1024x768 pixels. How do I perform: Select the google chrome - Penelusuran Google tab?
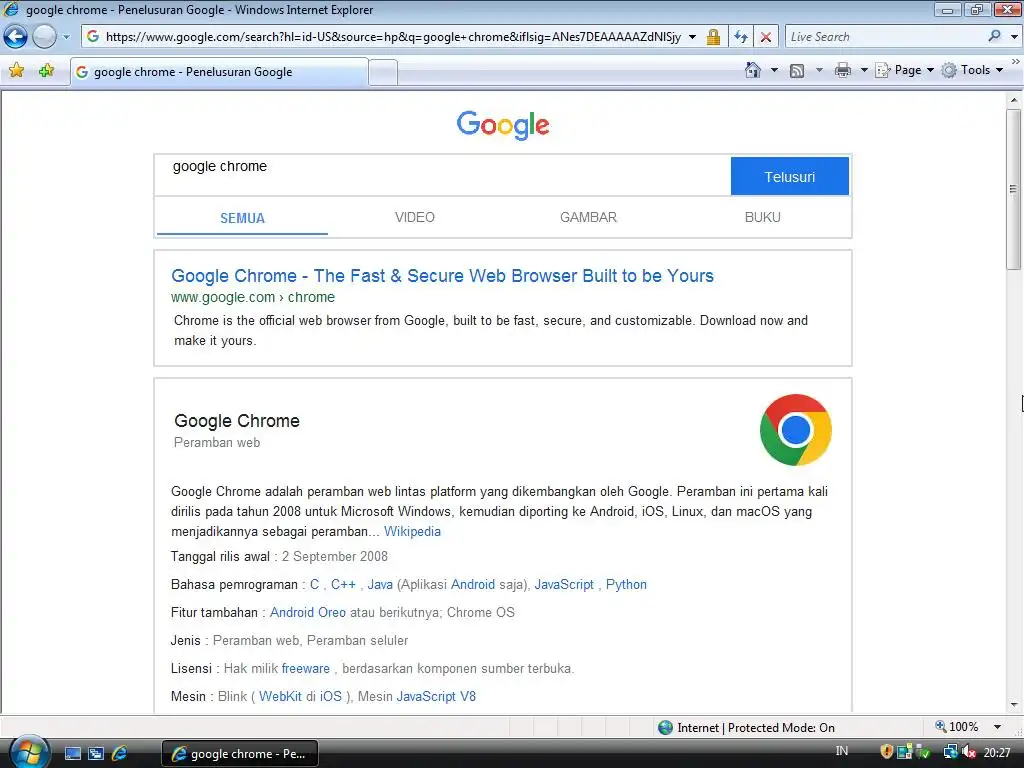coord(219,72)
